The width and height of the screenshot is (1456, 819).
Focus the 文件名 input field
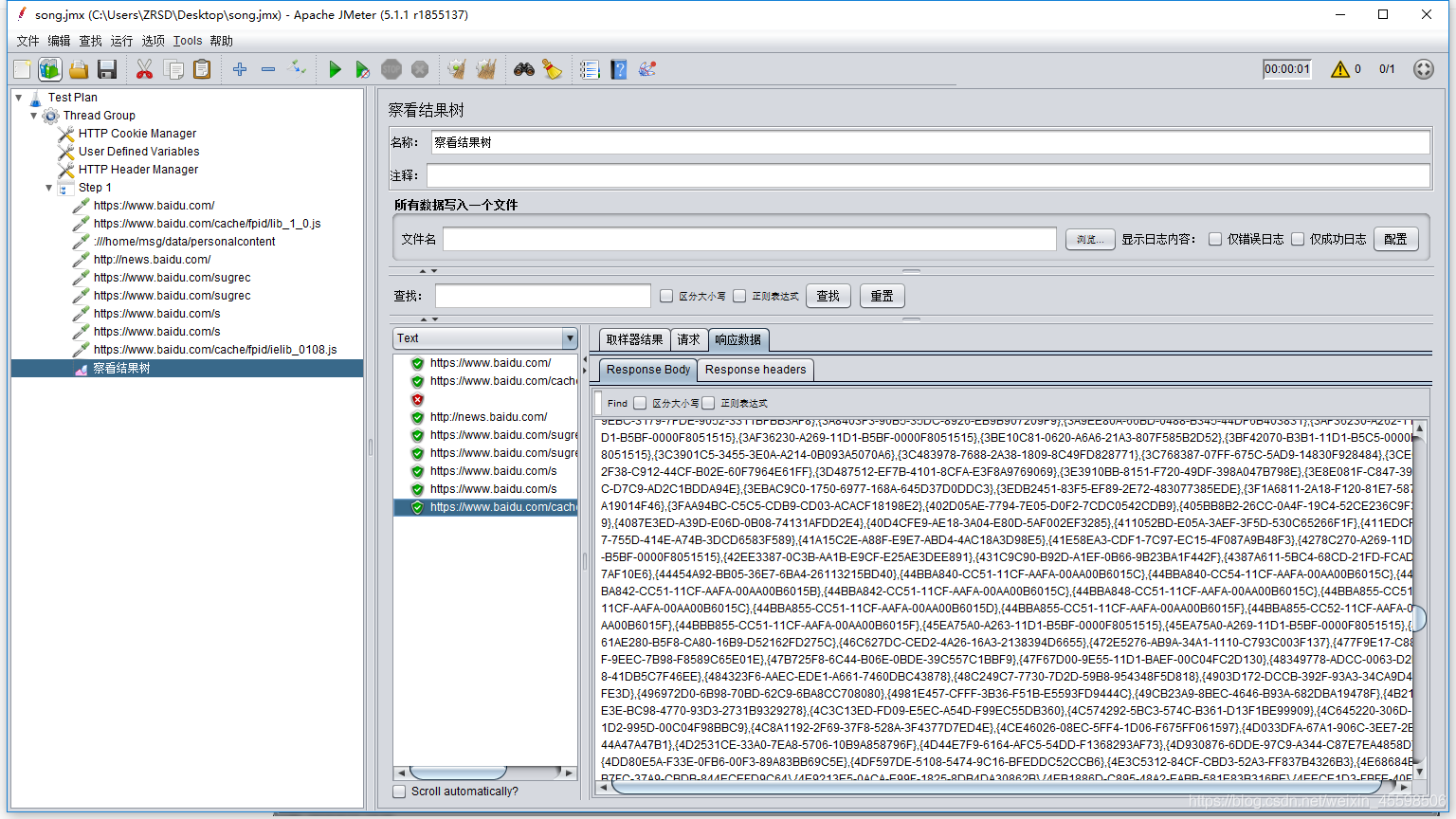point(750,239)
